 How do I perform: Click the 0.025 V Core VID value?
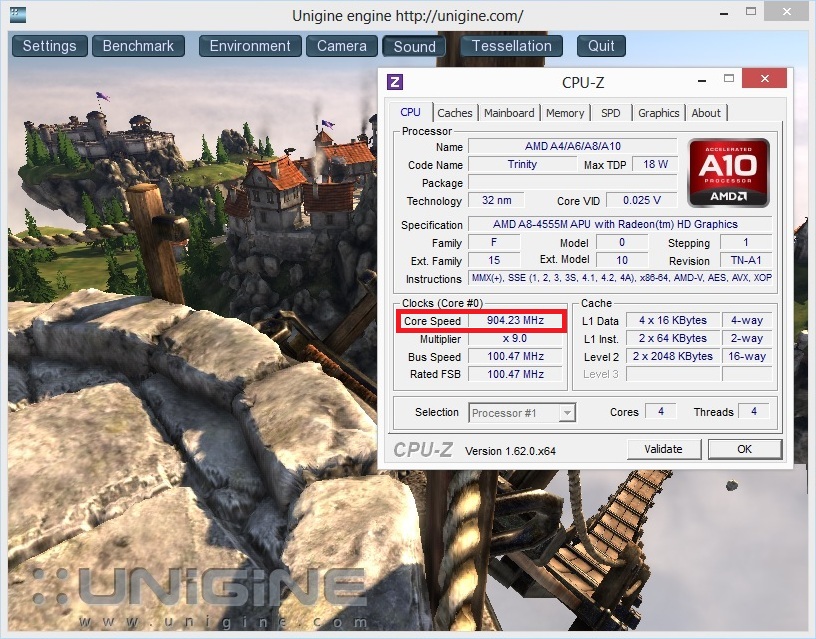tap(642, 200)
